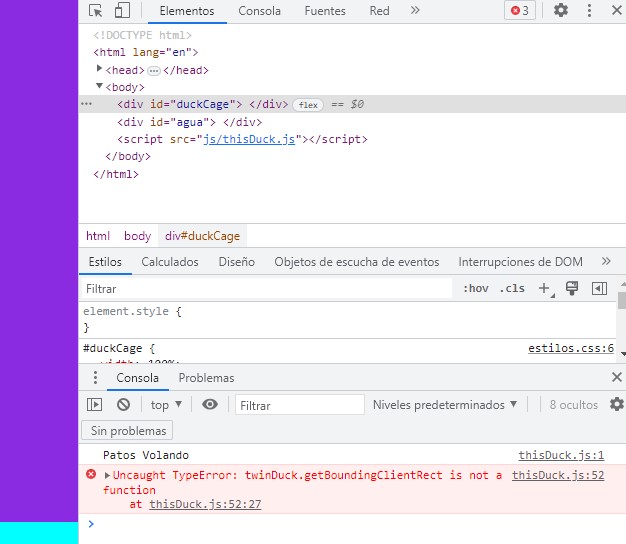Open the js/thisDuck.js script link

pos(249,139)
